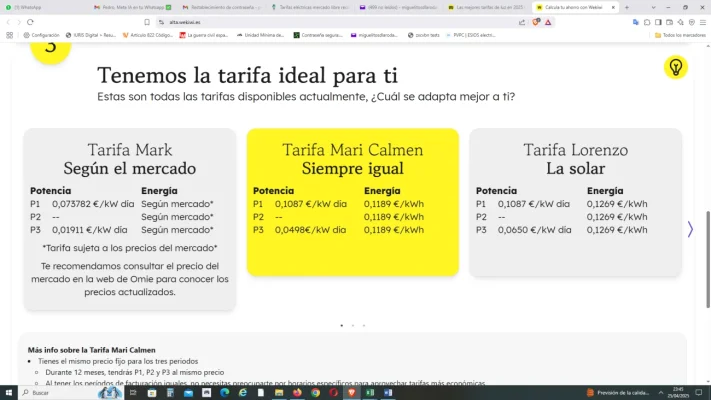This screenshot has height=400, width=711.
Task: Open the browser hamburger menu
Action: click(x=703, y=22)
